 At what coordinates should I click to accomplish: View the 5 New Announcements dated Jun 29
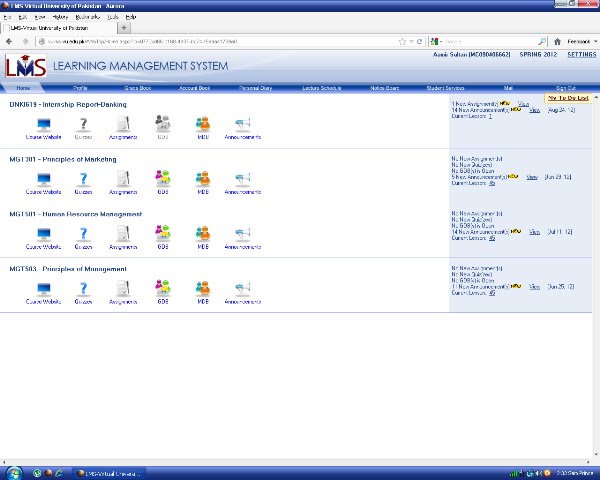(x=532, y=177)
